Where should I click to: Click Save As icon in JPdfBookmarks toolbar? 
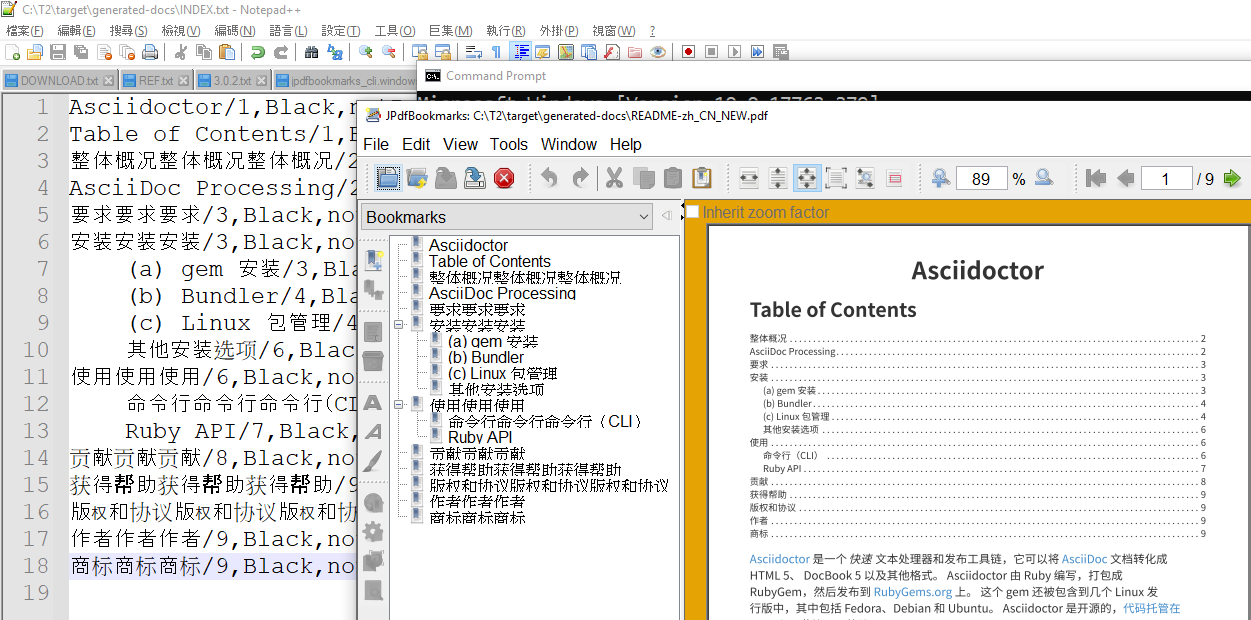point(475,178)
